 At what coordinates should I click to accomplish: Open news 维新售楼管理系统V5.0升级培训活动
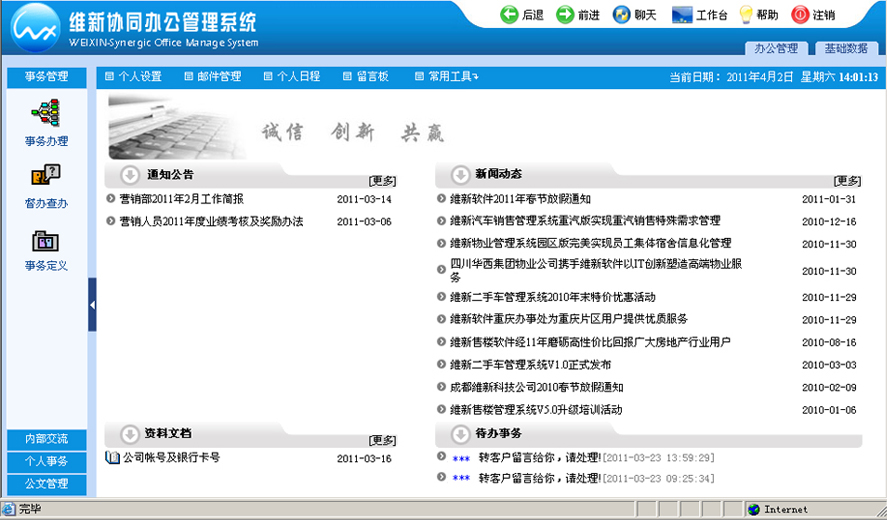(536, 410)
